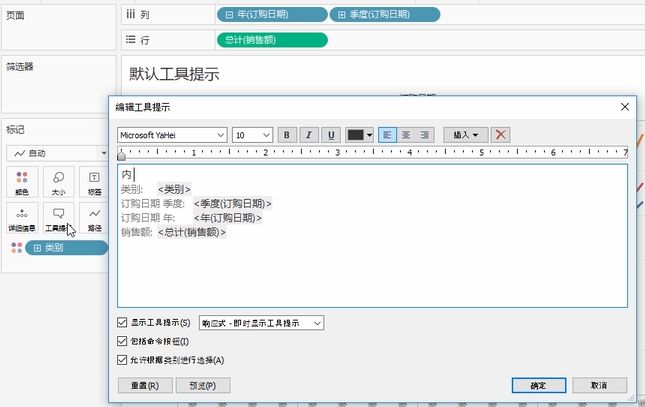Click the 预览 preview button
Image resolution: width=645 pixels, height=407 pixels.
202,385
